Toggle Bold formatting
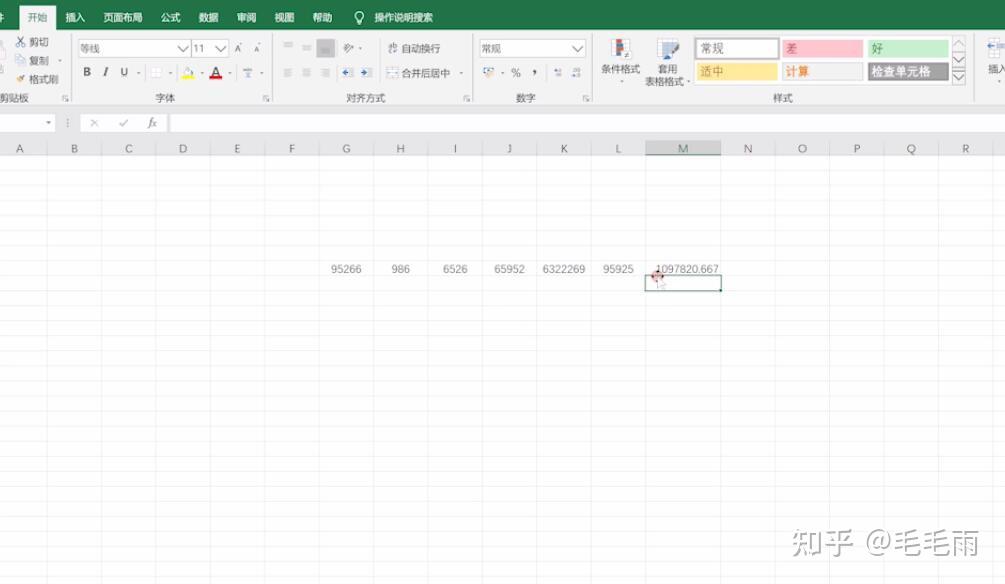Image resolution: width=1005 pixels, height=584 pixels. click(87, 72)
